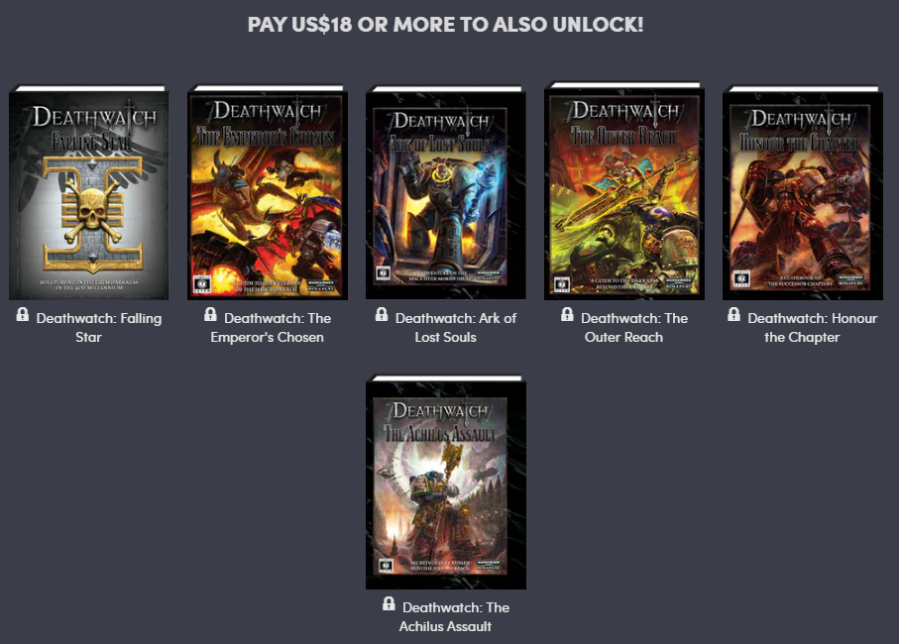
Task: Click the lock icon beside Ark of Lost Souls
Action: tap(381, 314)
